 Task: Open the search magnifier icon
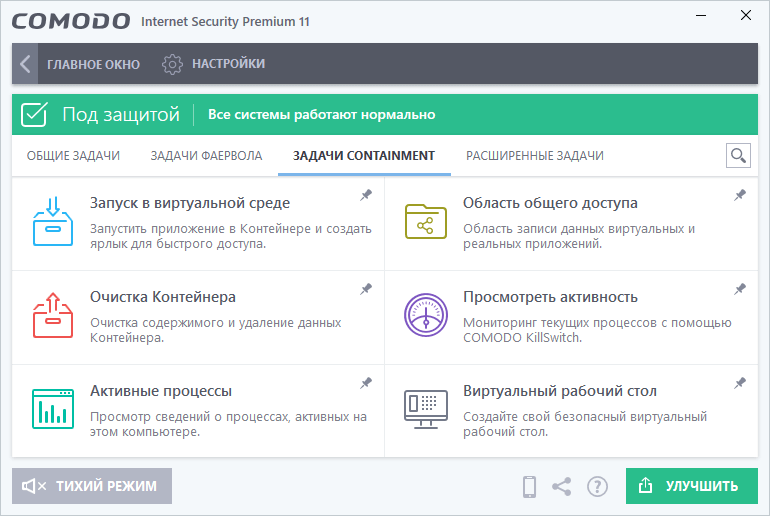(738, 156)
